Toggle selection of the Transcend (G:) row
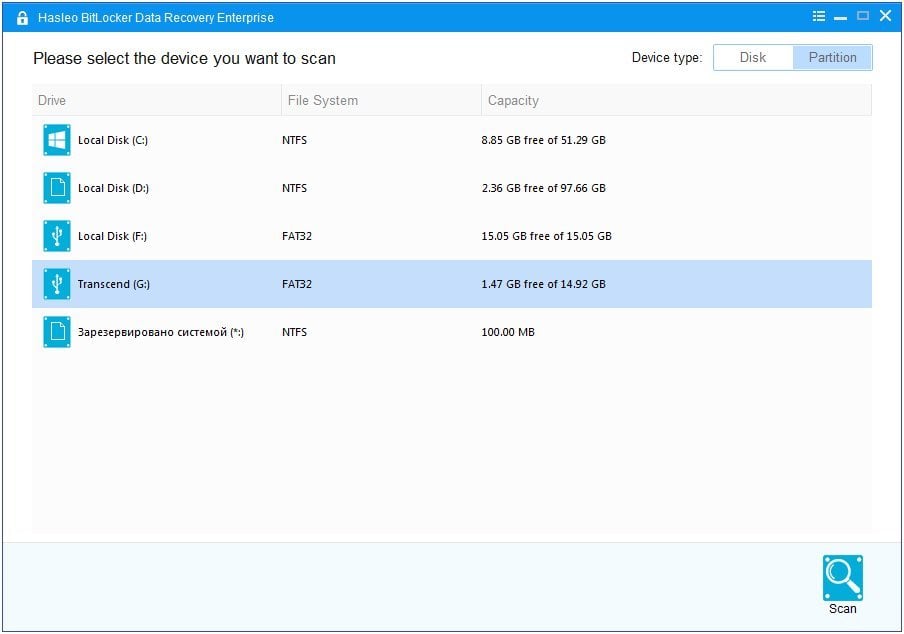The image size is (904, 634). point(300,284)
